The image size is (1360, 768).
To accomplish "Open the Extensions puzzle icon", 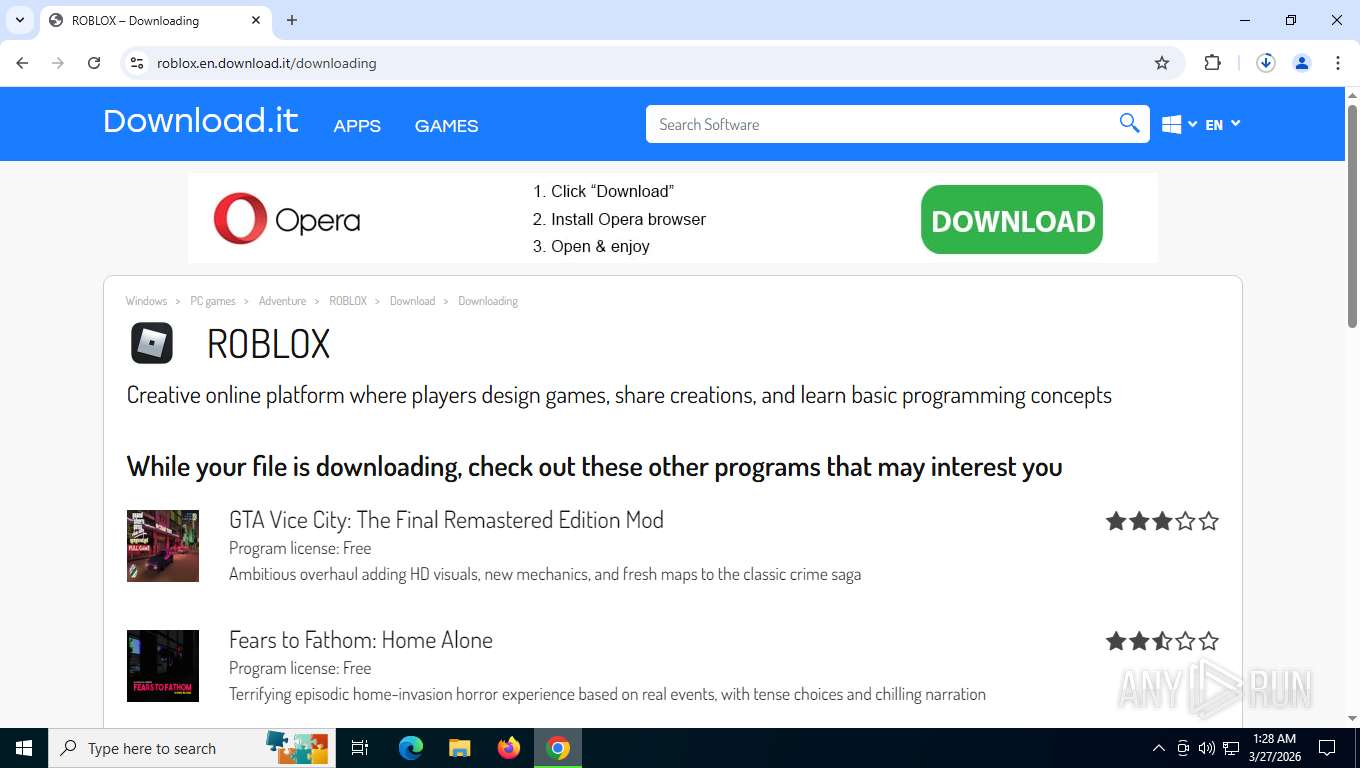I will click(x=1213, y=63).
